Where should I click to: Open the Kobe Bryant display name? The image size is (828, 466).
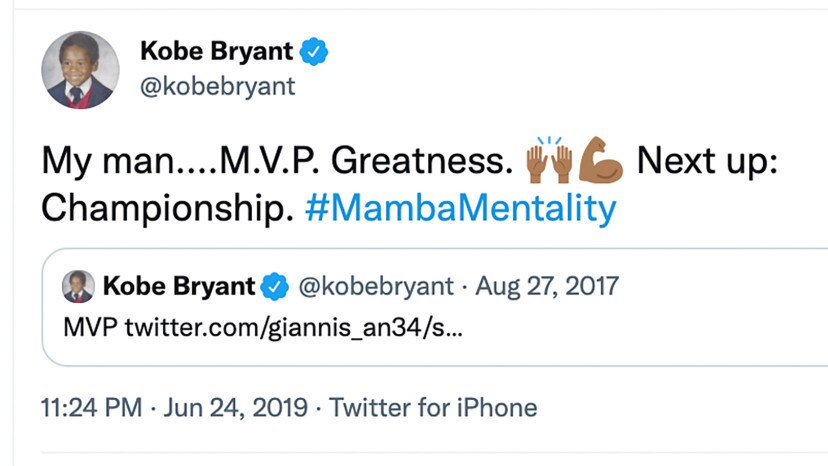(x=217, y=51)
